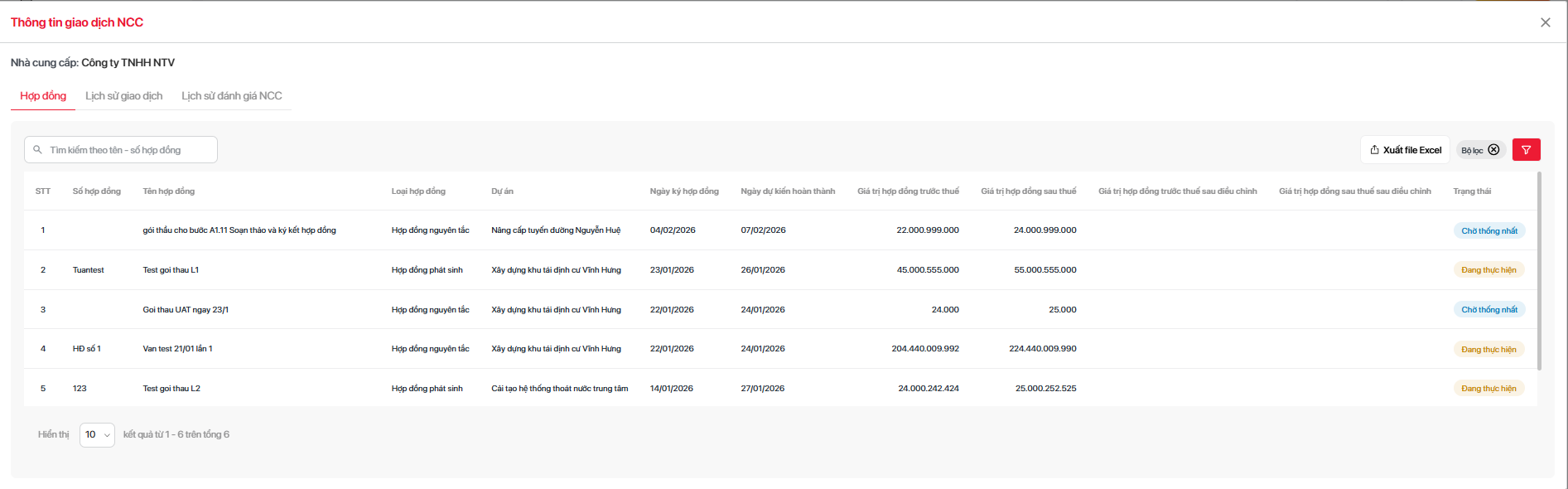1568x489 pixels.
Task: Click Đang thực hiện badge for HD số 1
Action: [1488, 350]
